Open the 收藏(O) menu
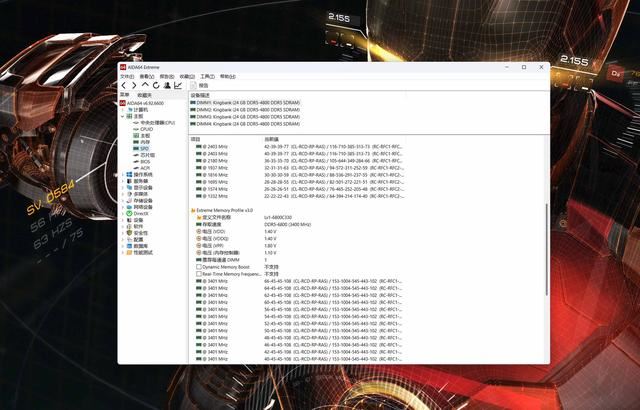This screenshot has width=640, height=410. pos(187,76)
